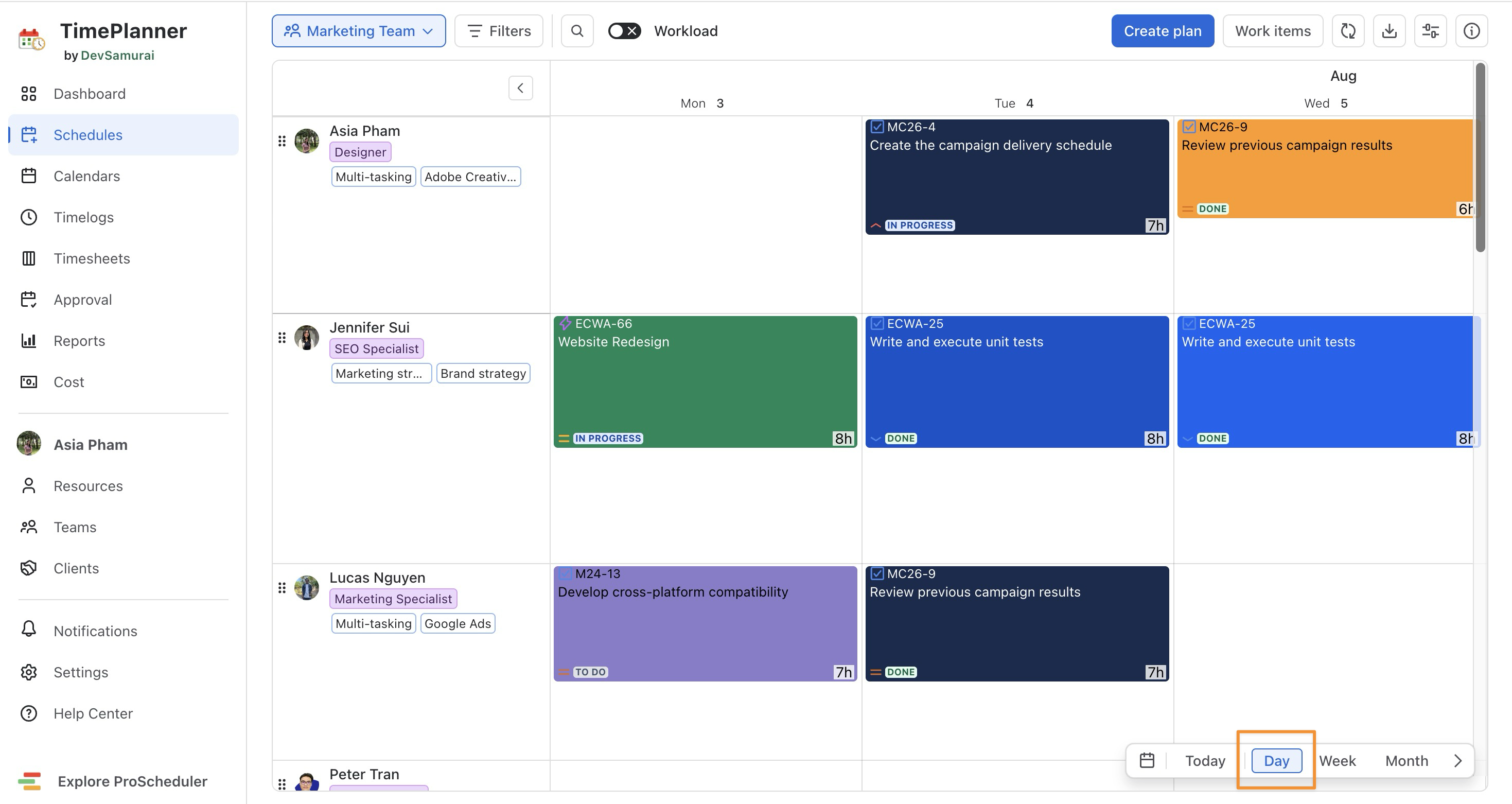
Task: Open the green ECWA-66 Website Redesign card
Action: click(x=705, y=381)
